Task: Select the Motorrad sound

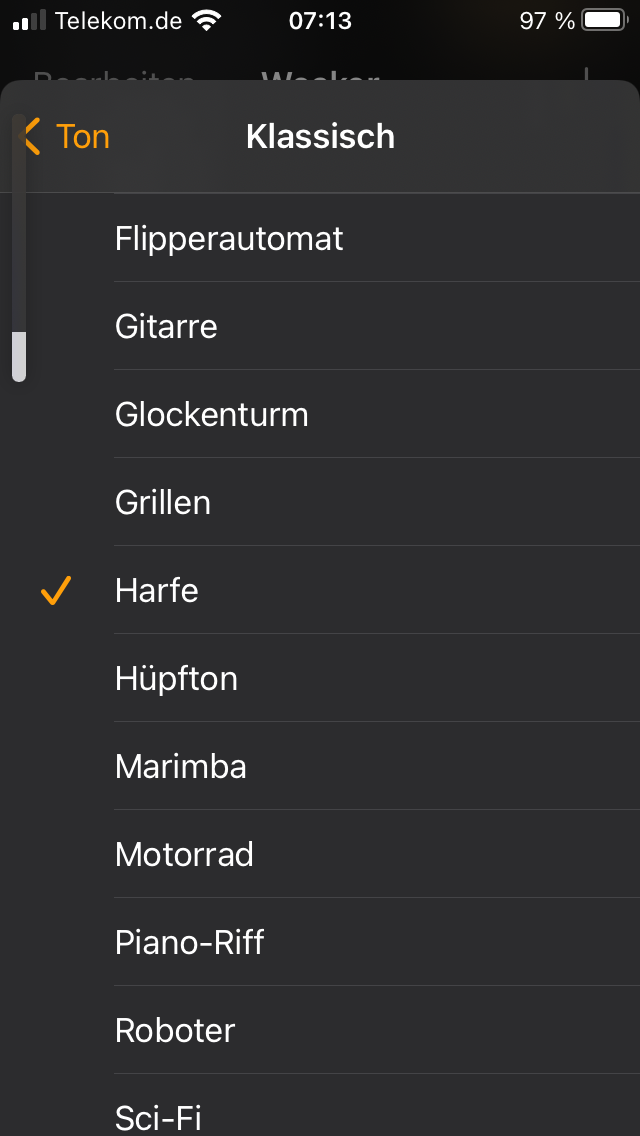Action: [x=184, y=855]
